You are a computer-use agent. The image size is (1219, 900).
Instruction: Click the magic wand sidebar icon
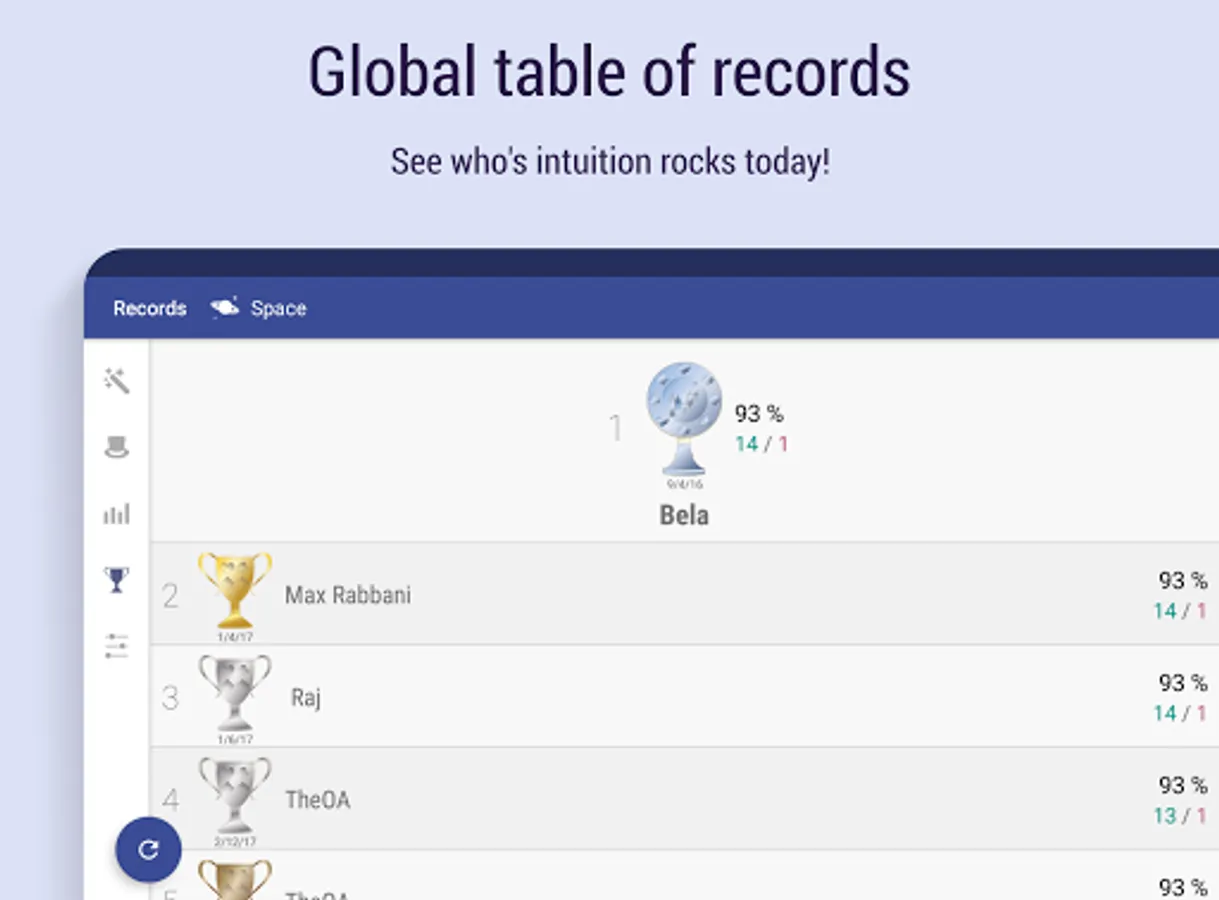tap(117, 380)
